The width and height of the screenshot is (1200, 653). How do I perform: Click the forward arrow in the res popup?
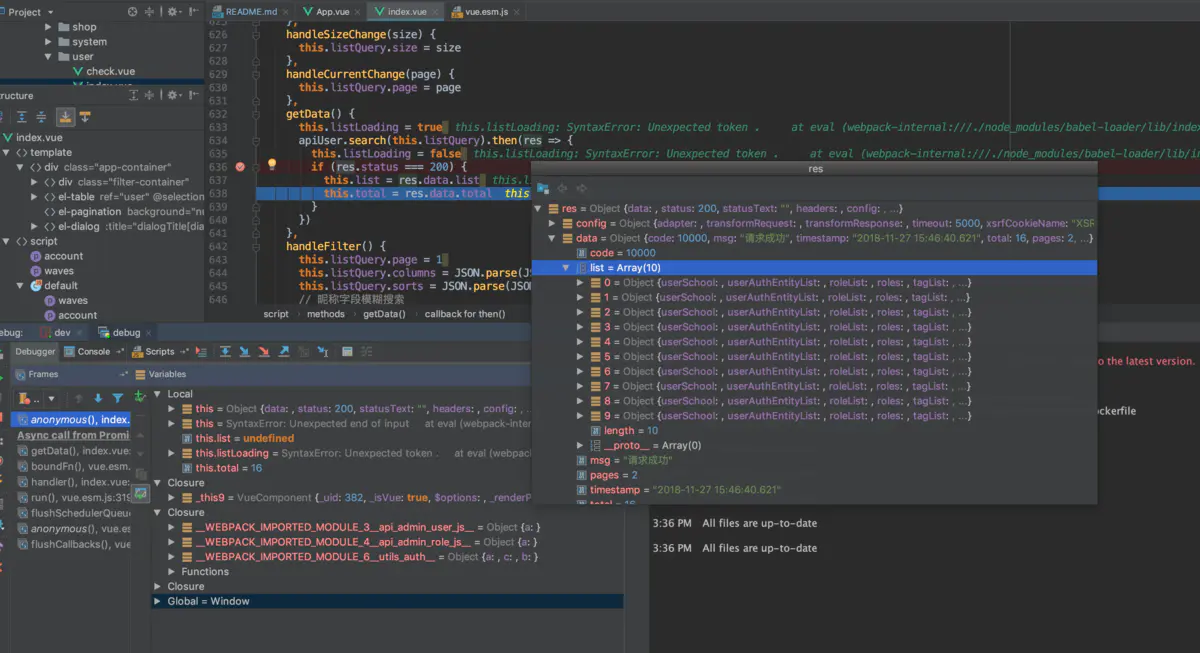(581, 188)
